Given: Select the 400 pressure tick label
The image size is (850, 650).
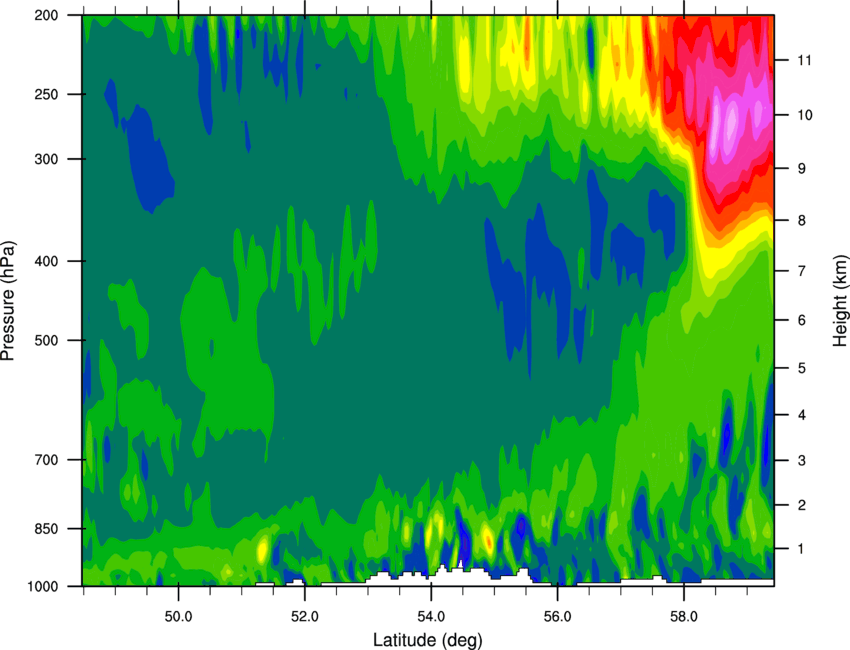Looking at the screenshot, I should 46,261.
